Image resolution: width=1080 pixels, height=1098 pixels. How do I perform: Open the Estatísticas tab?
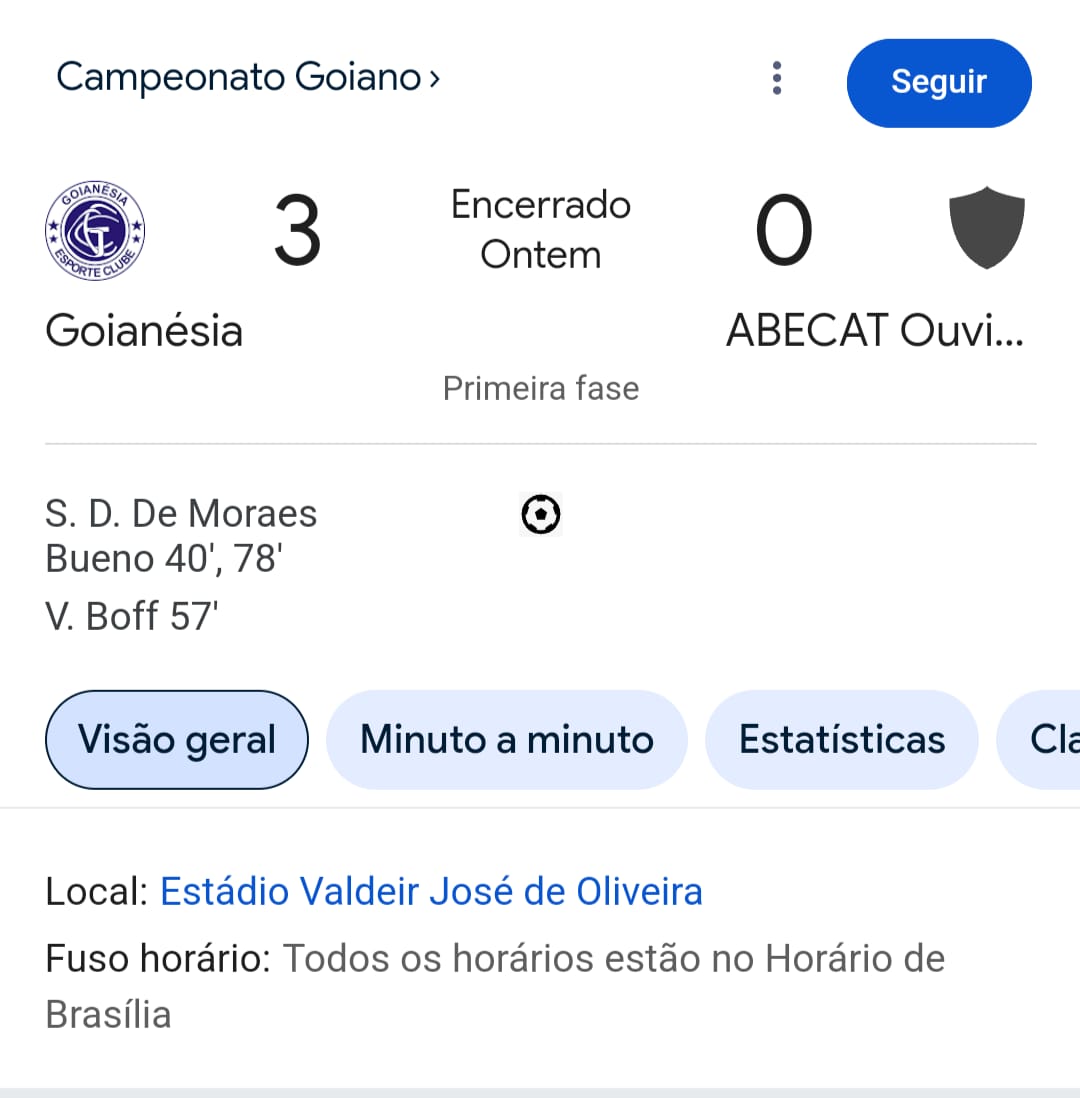841,740
